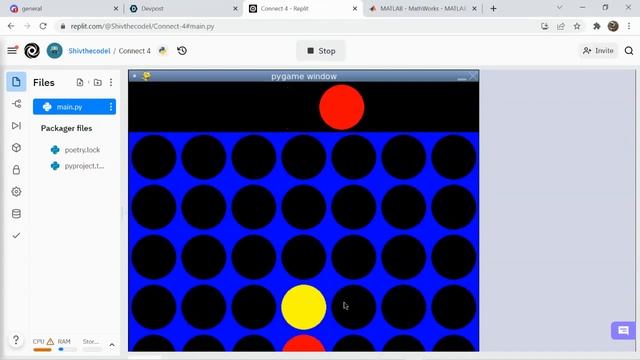The width and height of the screenshot is (640, 360).
Task: Click the yellow piece on the board
Action: pos(304,307)
